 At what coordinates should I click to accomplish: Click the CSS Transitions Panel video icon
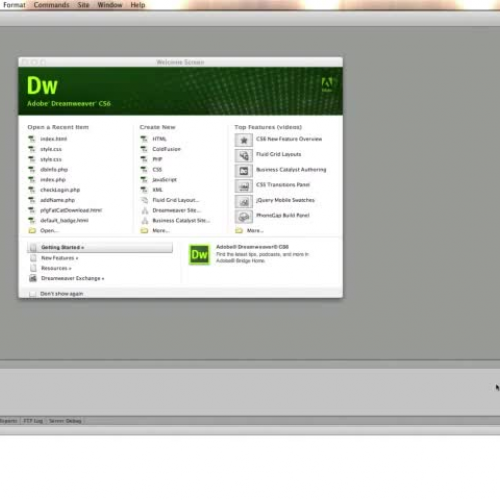coord(244,186)
